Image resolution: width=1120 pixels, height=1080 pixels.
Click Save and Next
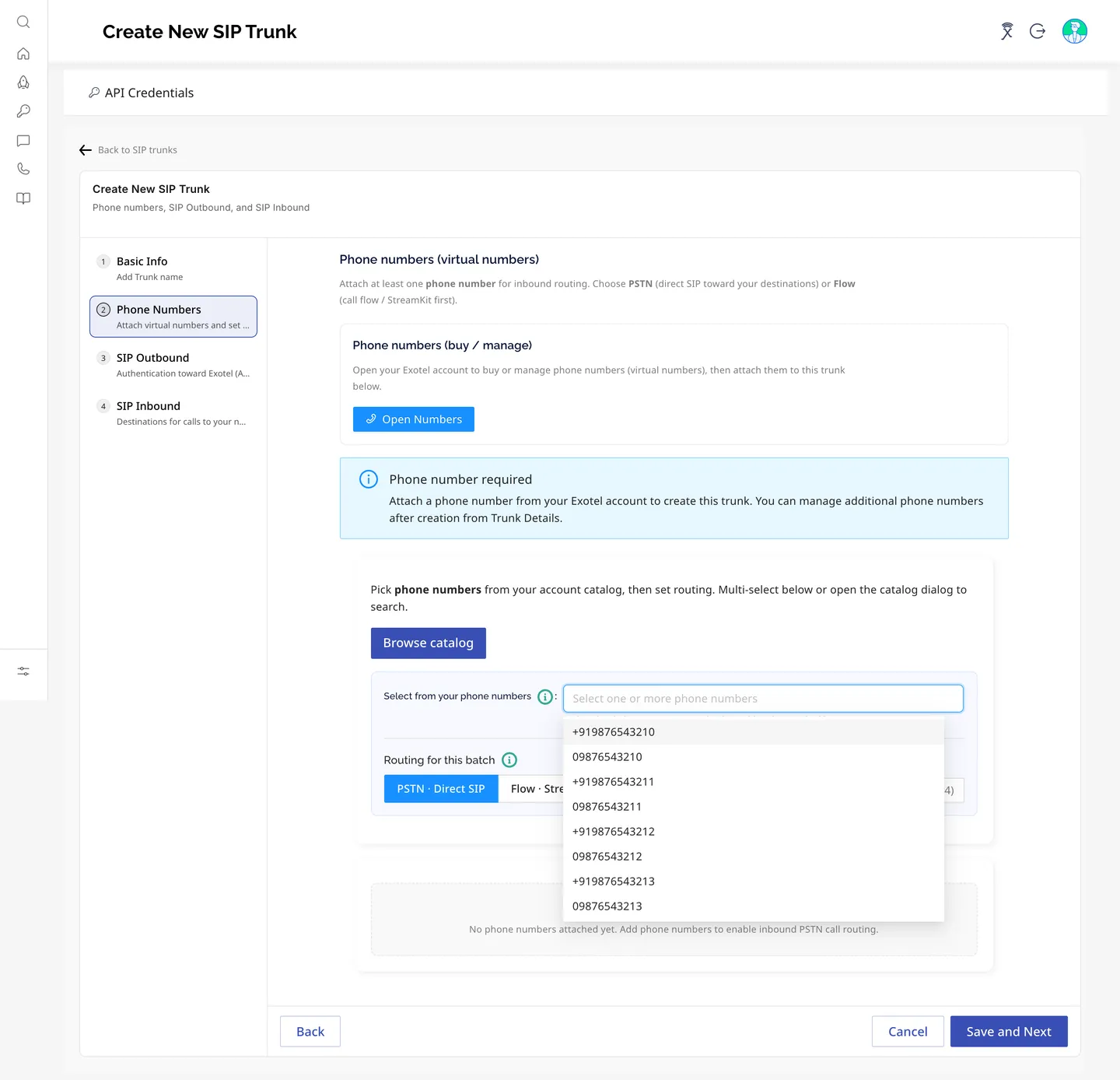click(x=1009, y=1032)
